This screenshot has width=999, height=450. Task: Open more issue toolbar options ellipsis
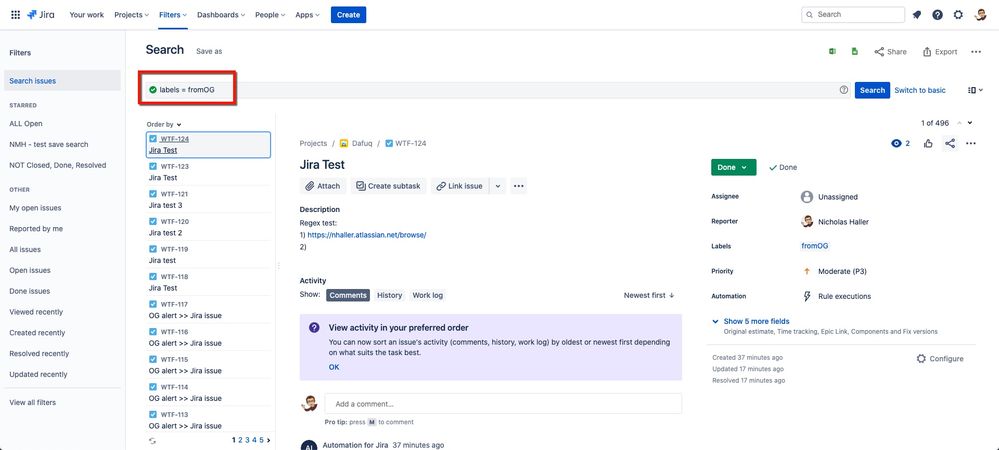(519, 186)
